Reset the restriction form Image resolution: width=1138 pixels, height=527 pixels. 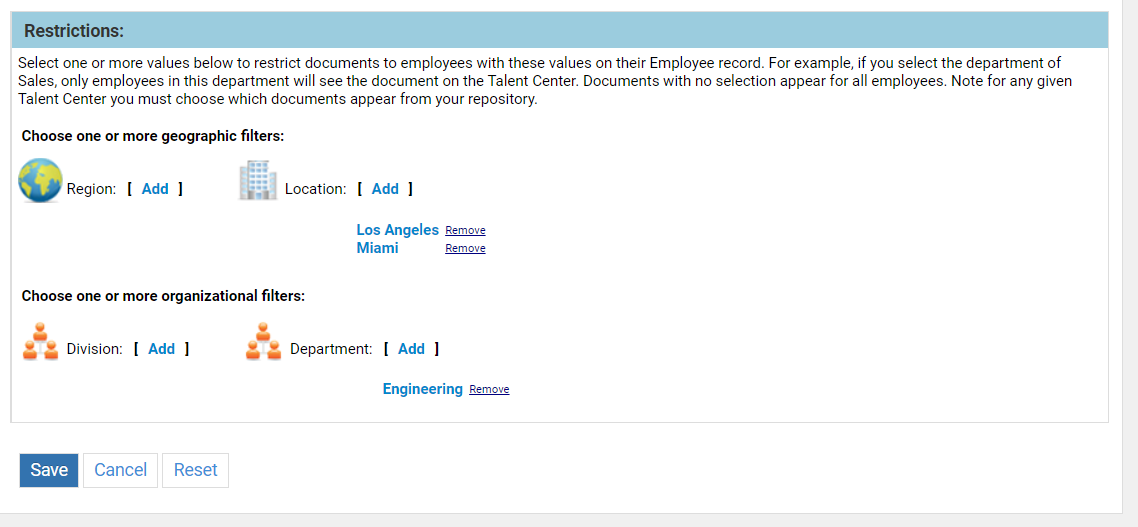click(195, 470)
